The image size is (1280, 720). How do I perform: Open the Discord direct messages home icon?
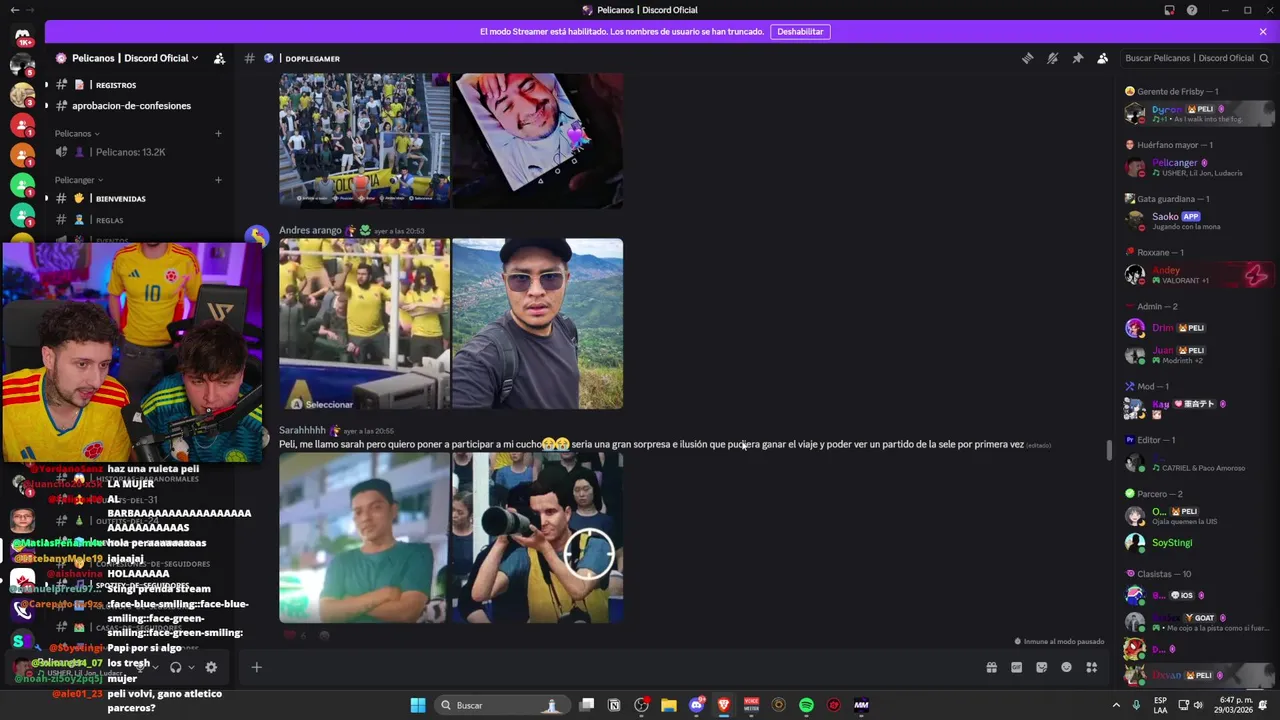22,35
